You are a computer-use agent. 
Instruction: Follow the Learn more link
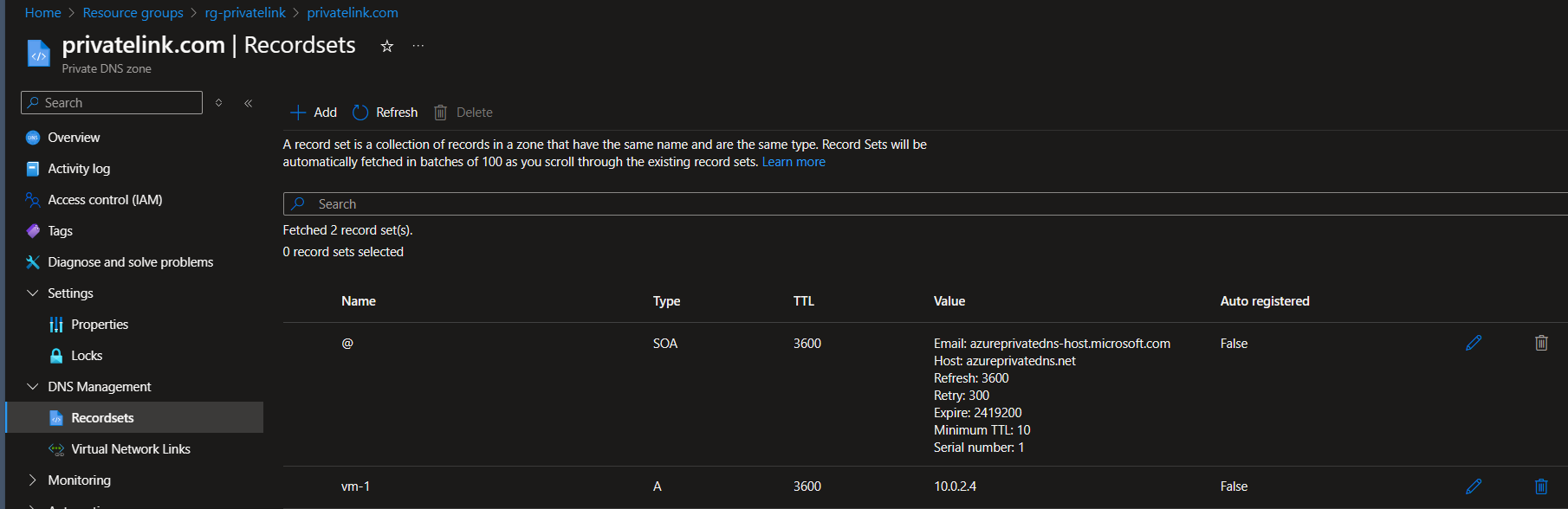point(794,162)
